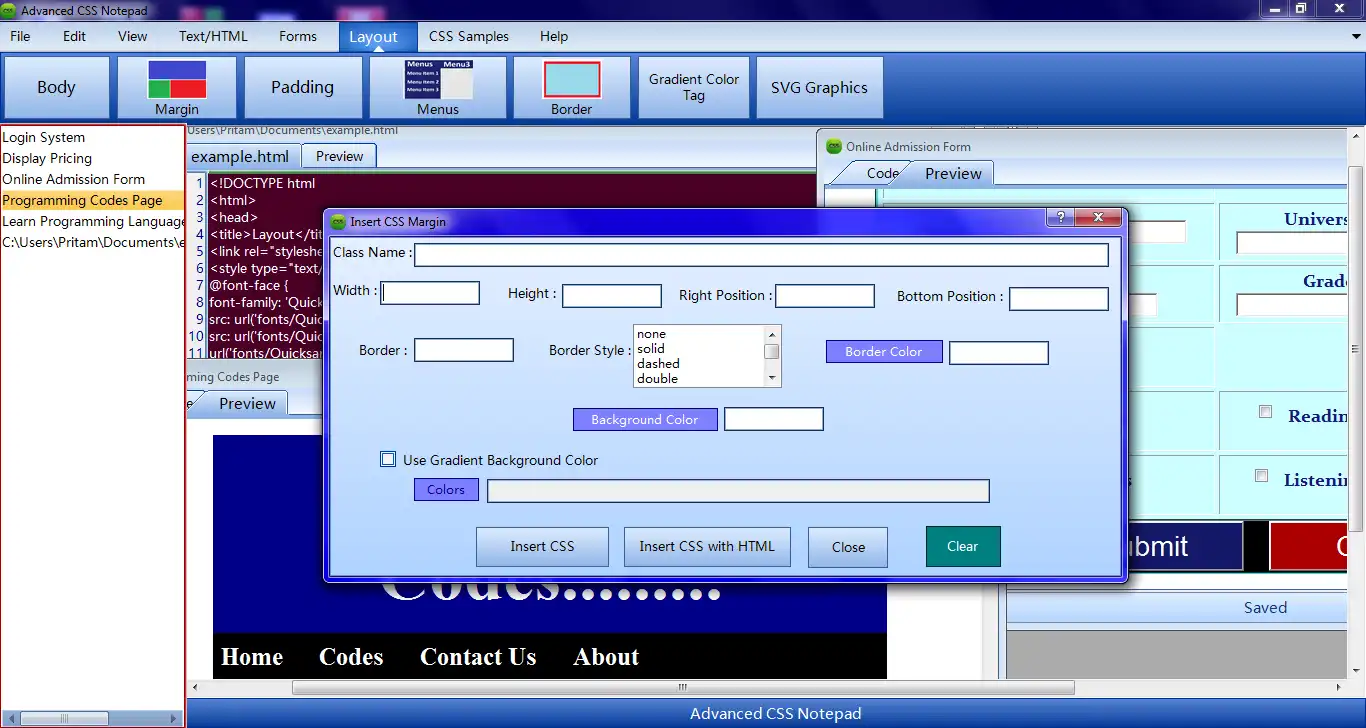Open Preview tab in Online Admission Form window
Viewport: 1366px width, 728px height.
click(953, 173)
